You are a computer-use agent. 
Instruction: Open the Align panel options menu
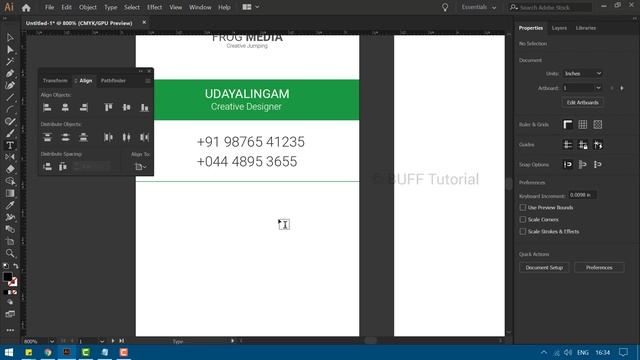pos(148,81)
